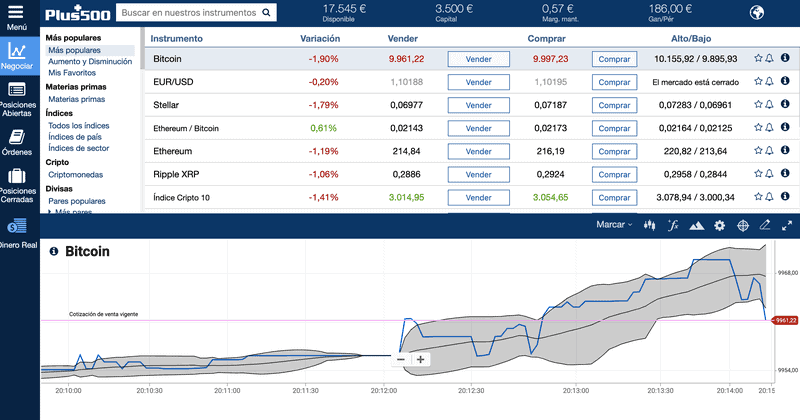Change chart type candlestick icon
Screen dimensions: 800x420
coord(649,225)
